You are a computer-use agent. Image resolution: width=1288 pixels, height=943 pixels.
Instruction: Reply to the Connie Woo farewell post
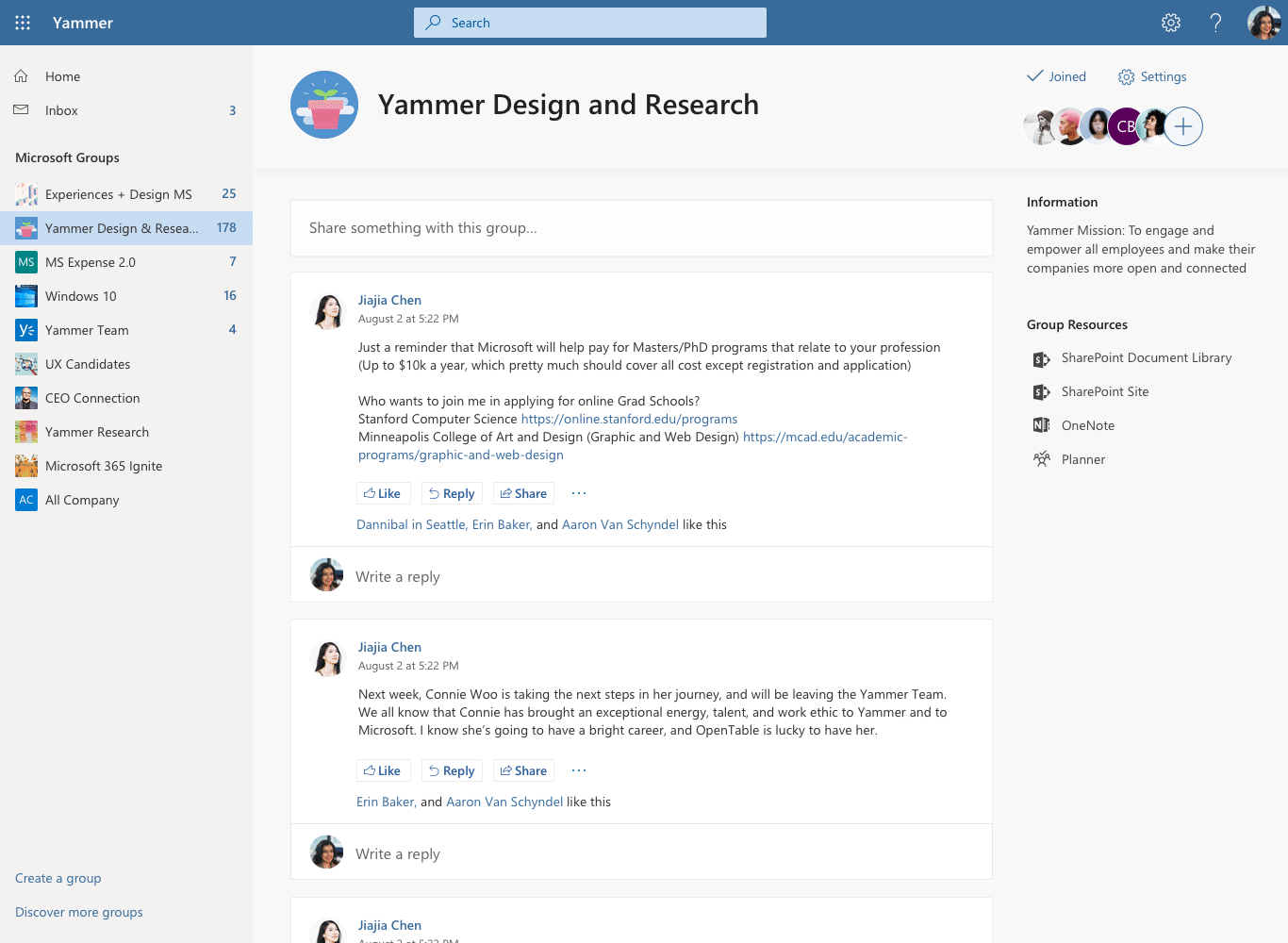[x=452, y=770]
